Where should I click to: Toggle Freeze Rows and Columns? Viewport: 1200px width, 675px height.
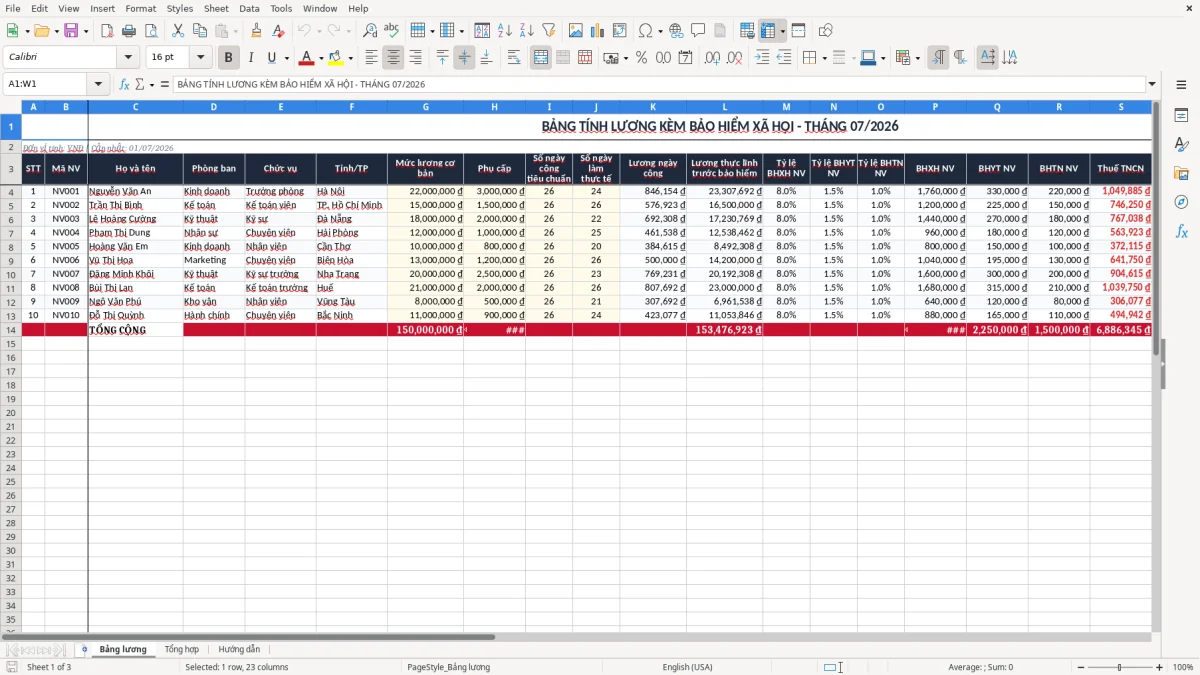(768, 31)
